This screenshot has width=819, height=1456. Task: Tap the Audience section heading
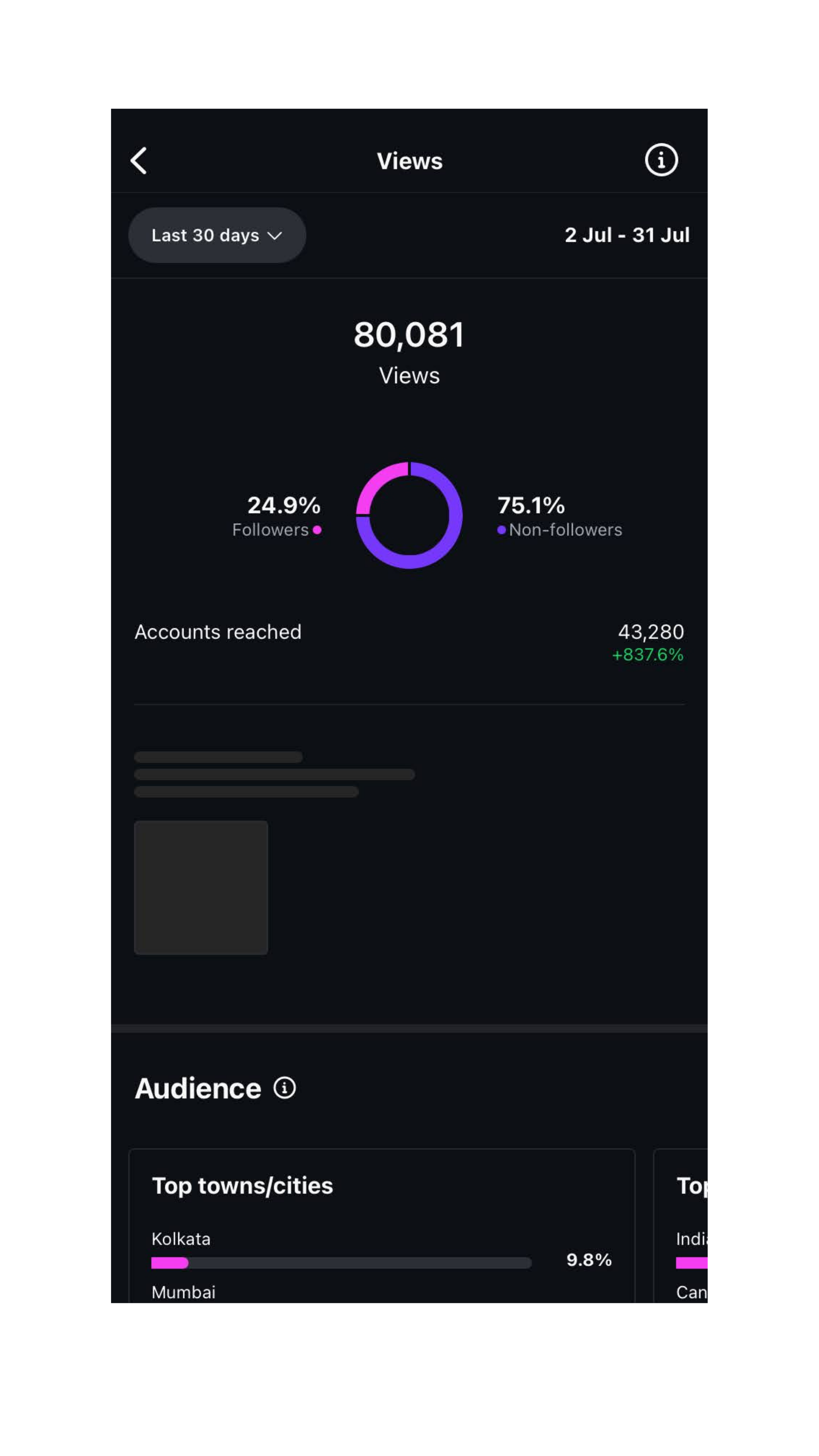click(x=198, y=1089)
